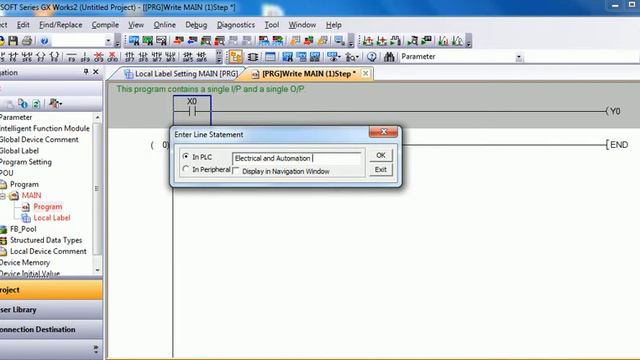Open the Parameter dropdown in toolbar
This screenshot has height=360, width=640.
pos(519,57)
